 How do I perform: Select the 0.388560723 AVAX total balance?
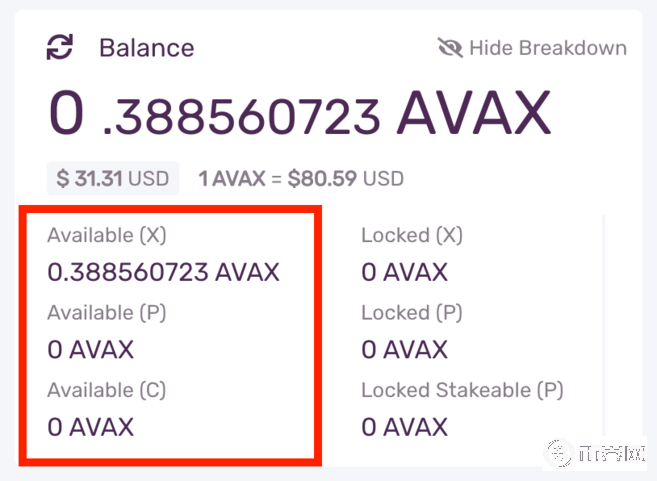300,115
